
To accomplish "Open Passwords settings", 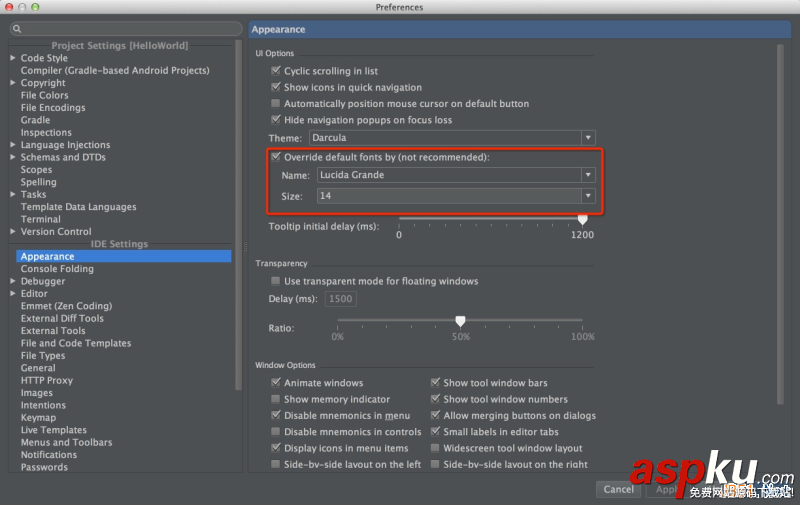I will (x=44, y=467).
